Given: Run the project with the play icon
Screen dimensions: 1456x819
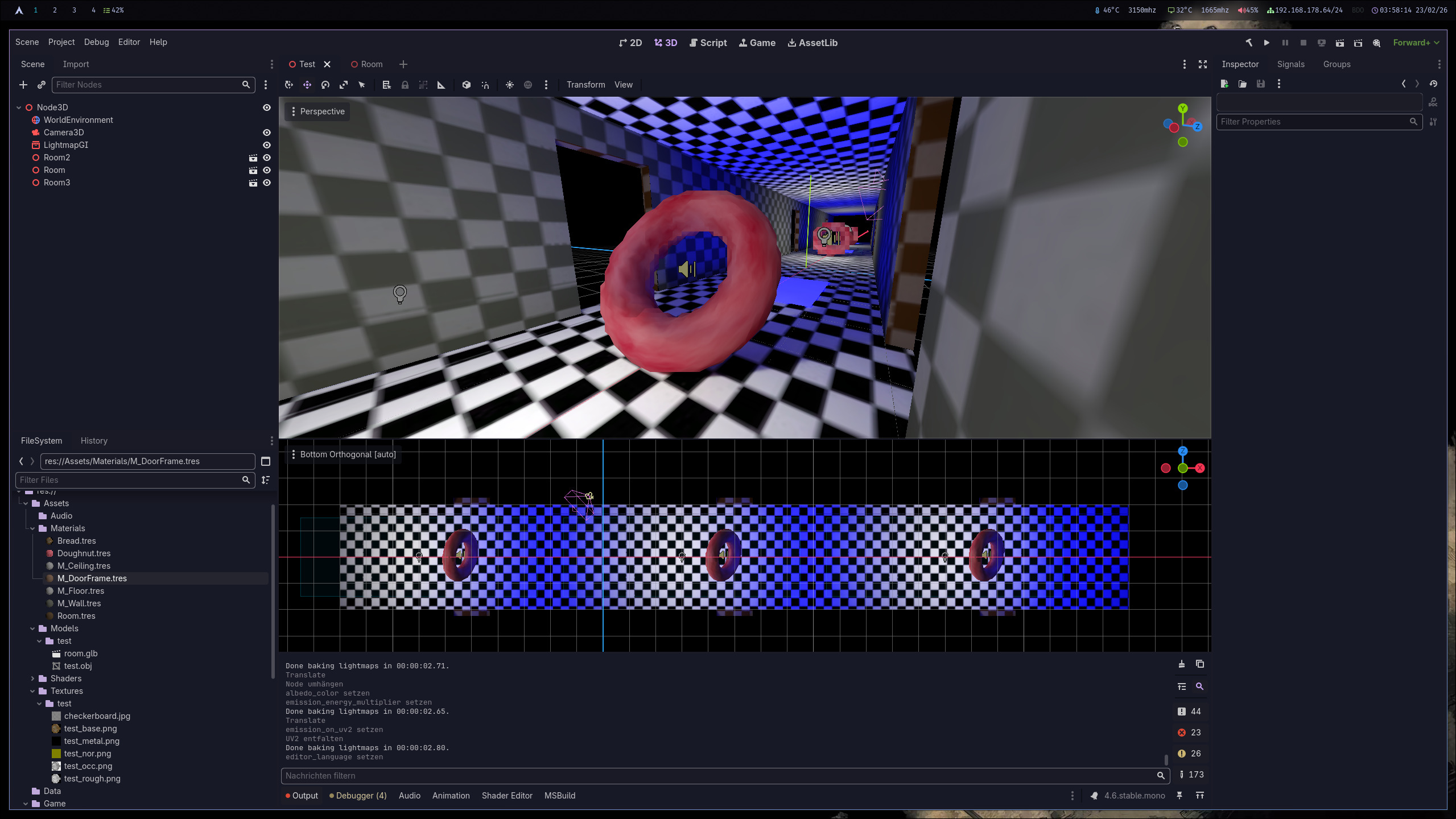Looking at the screenshot, I should [1267, 43].
